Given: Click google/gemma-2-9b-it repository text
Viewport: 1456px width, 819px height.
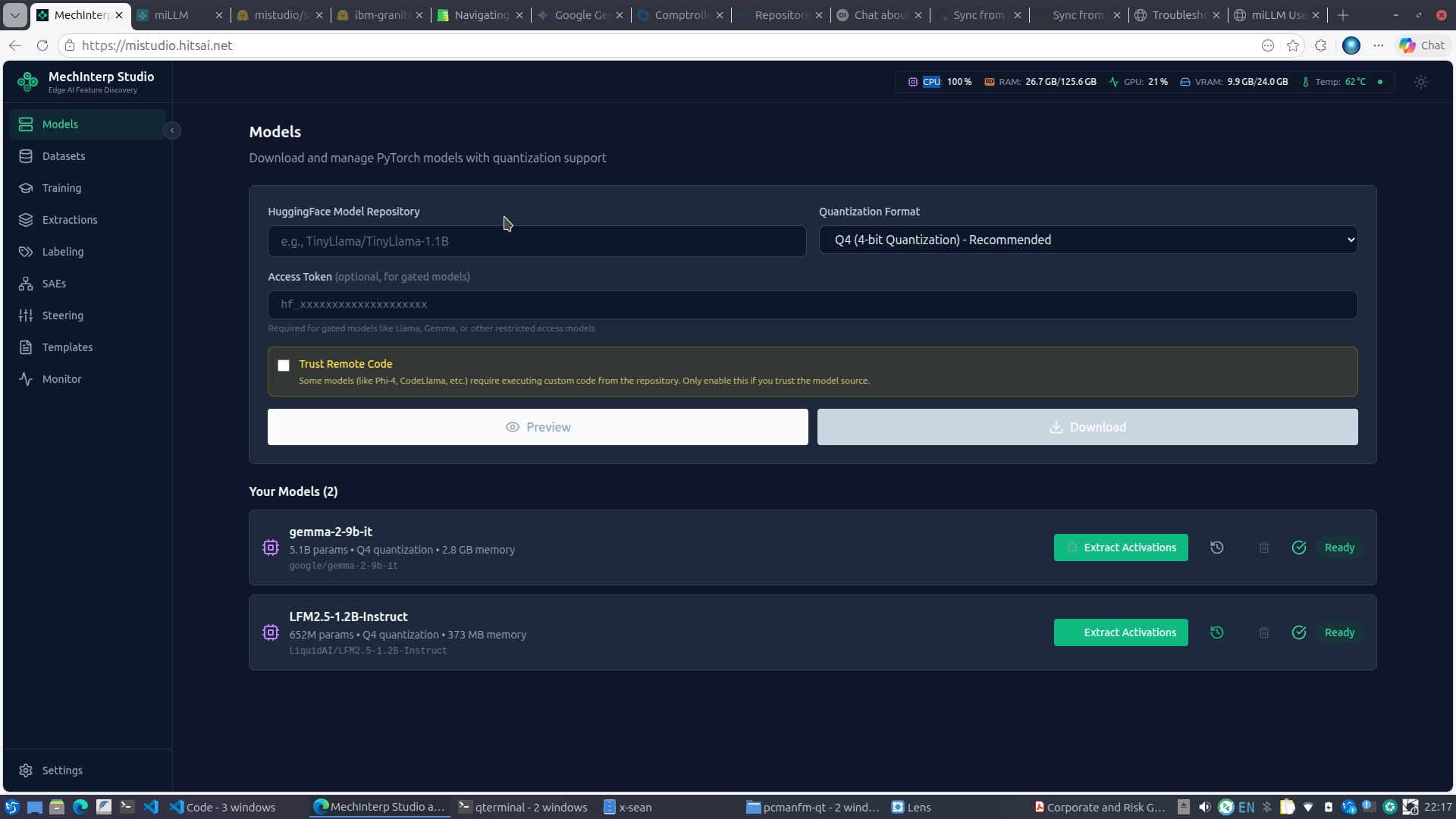Looking at the screenshot, I should [344, 566].
